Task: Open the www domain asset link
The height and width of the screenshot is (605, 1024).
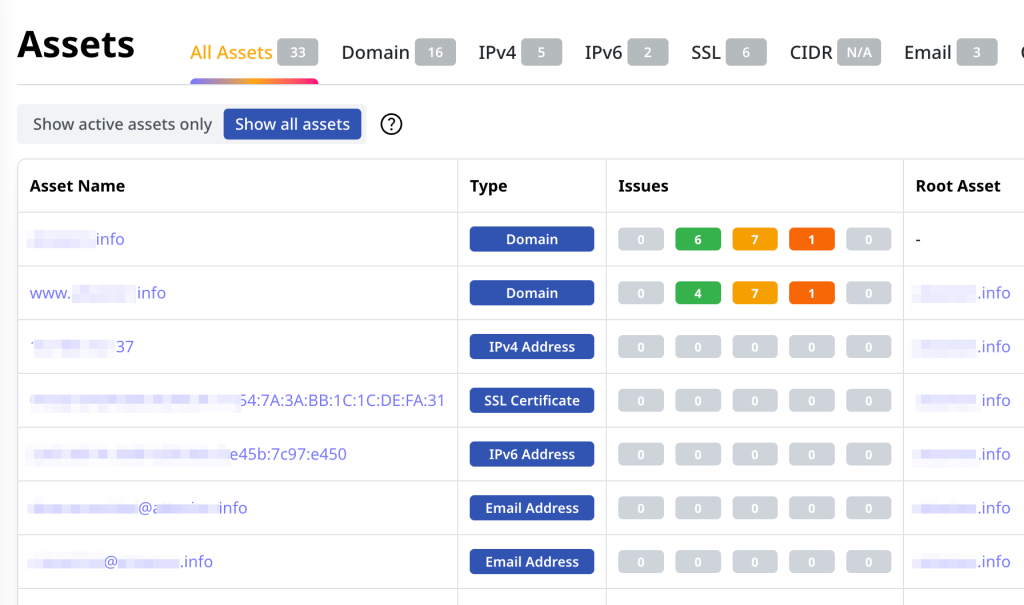Action: (98, 293)
